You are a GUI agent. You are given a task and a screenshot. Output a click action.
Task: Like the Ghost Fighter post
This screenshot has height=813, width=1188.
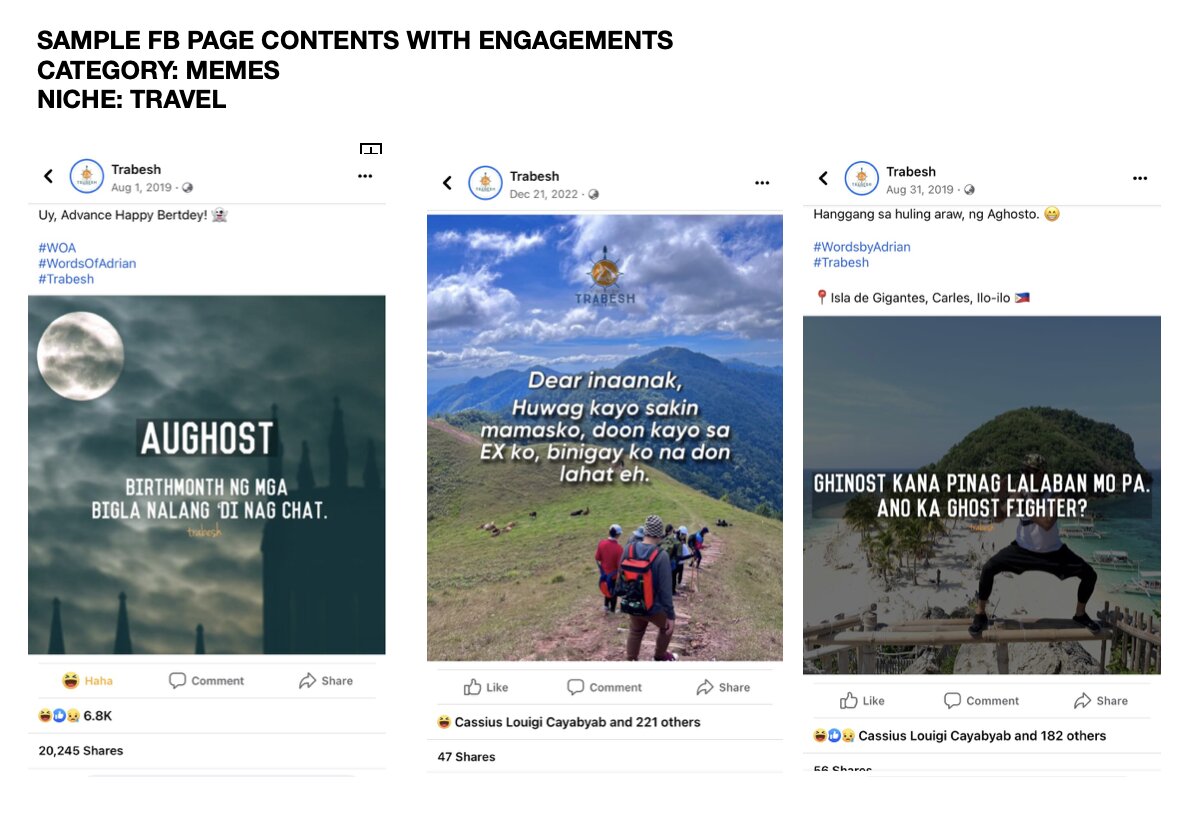pyautogui.click(x=862, y=701)
